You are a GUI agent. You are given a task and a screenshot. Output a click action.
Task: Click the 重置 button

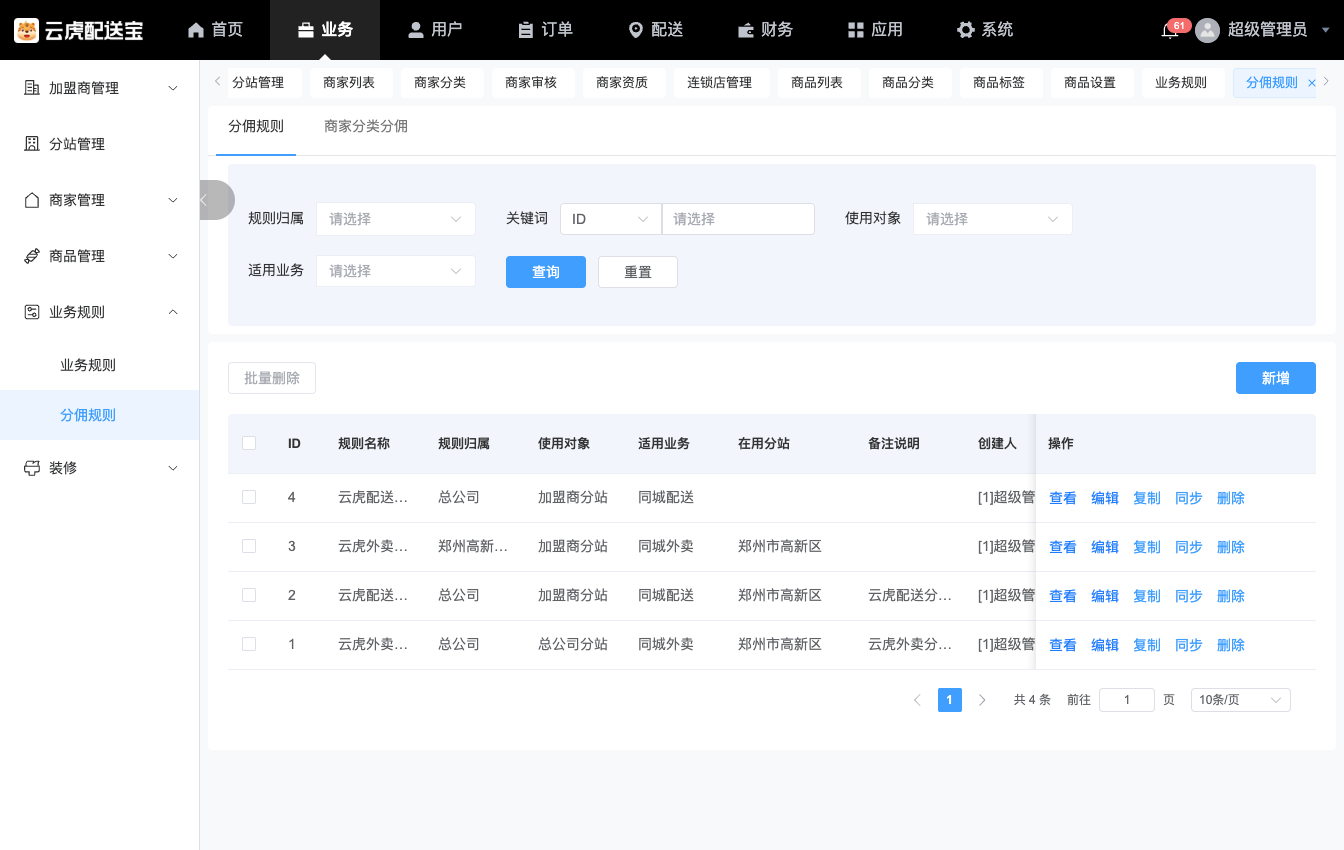638,272
